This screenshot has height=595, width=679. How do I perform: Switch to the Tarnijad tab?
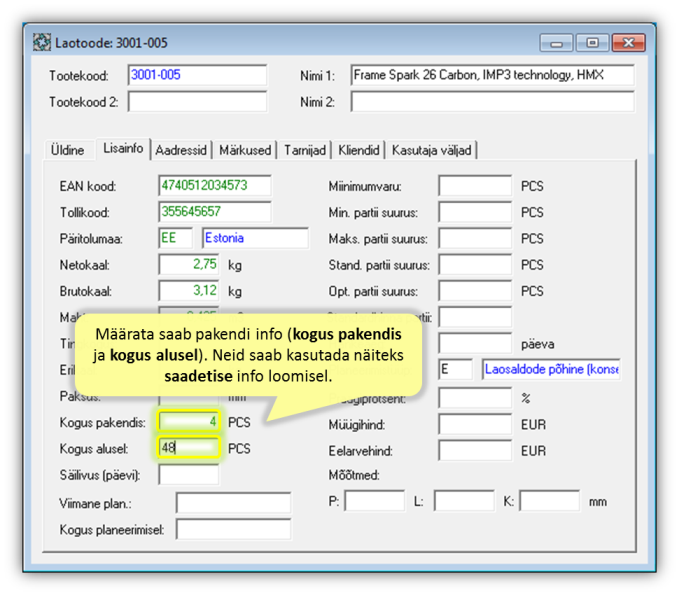coord(305,150)
